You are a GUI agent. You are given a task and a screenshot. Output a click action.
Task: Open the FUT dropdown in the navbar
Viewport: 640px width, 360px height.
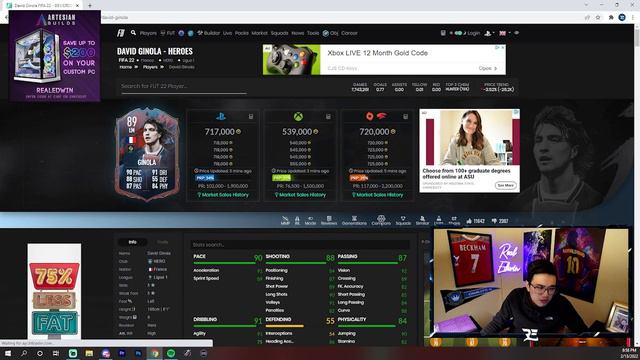pos(168,33)
